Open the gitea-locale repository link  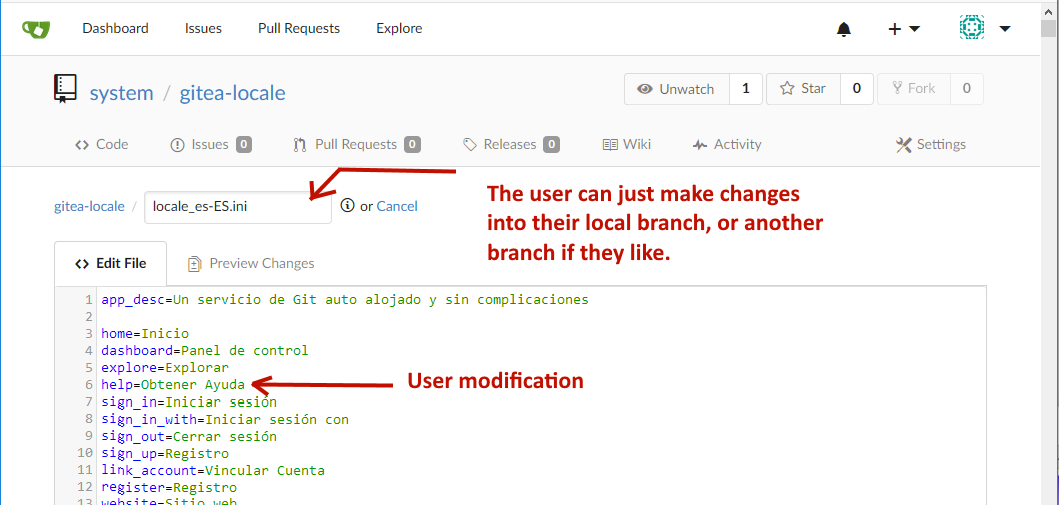(232, 92)
